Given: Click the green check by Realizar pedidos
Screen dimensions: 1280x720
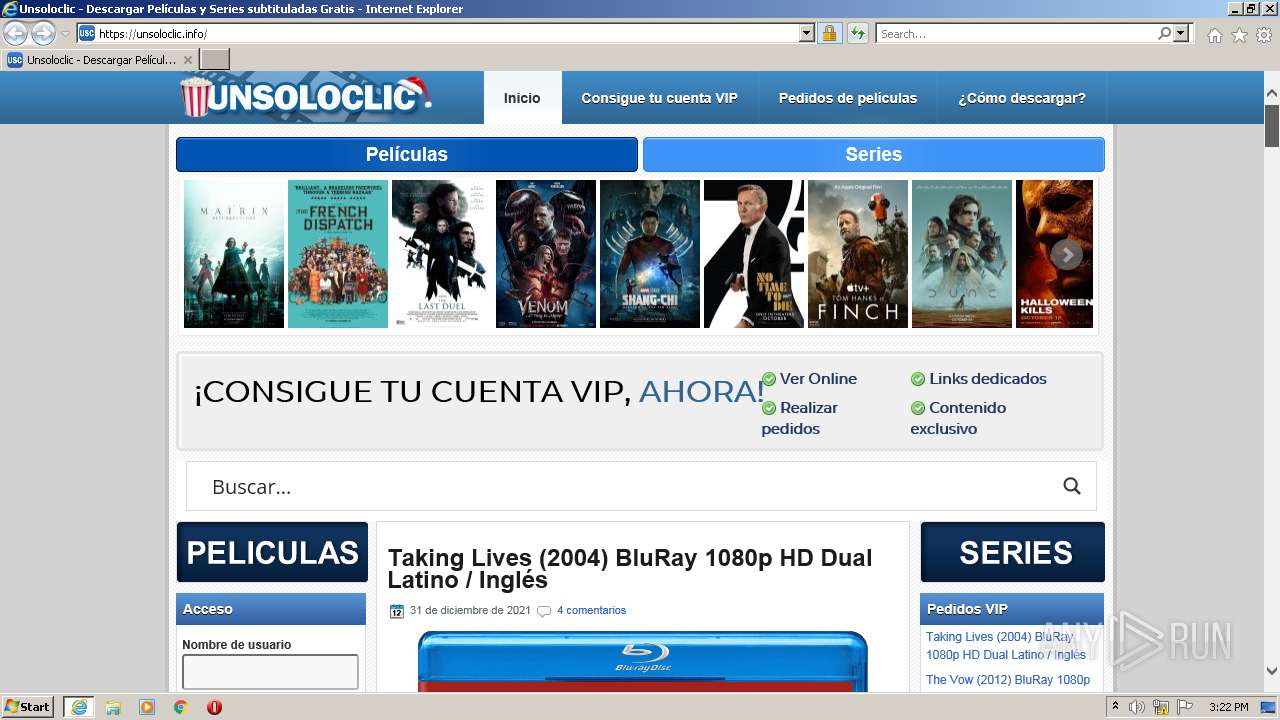Looking at the screenshot, I should 769,408.
